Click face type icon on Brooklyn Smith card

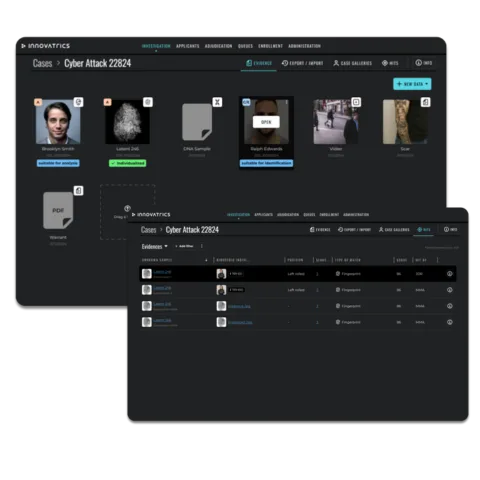(x=79, y=102)
